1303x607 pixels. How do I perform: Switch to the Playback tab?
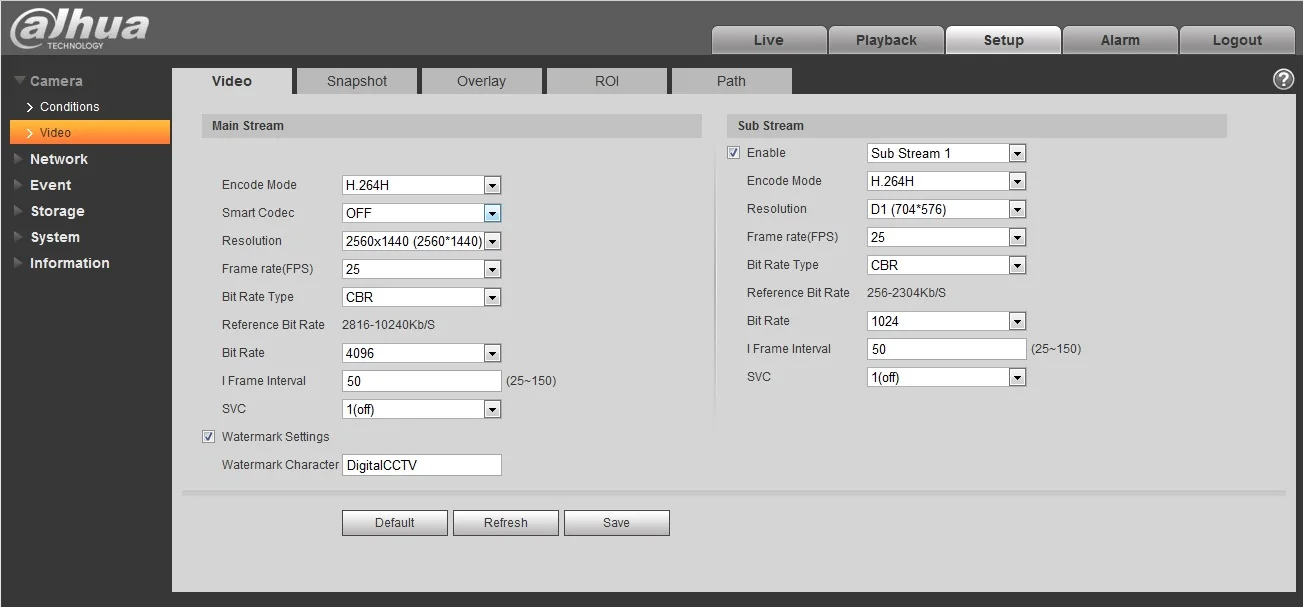886,40
